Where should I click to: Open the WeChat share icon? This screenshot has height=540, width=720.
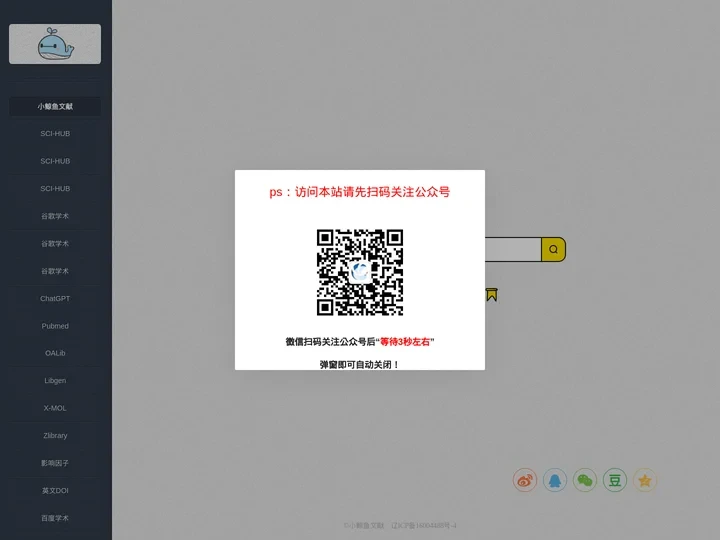point(585,480)
